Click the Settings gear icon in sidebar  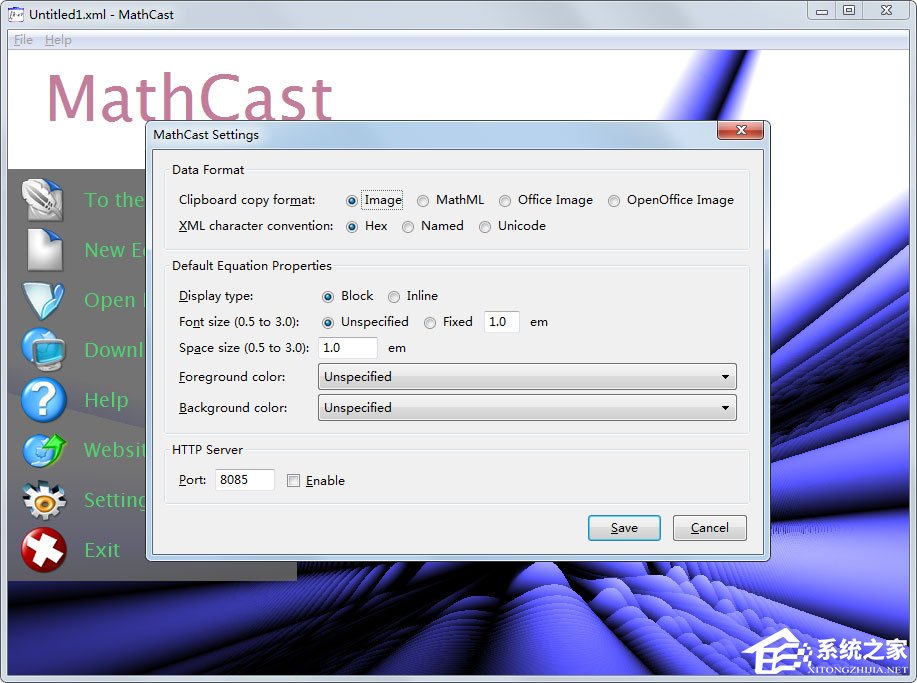pos(44,500)
